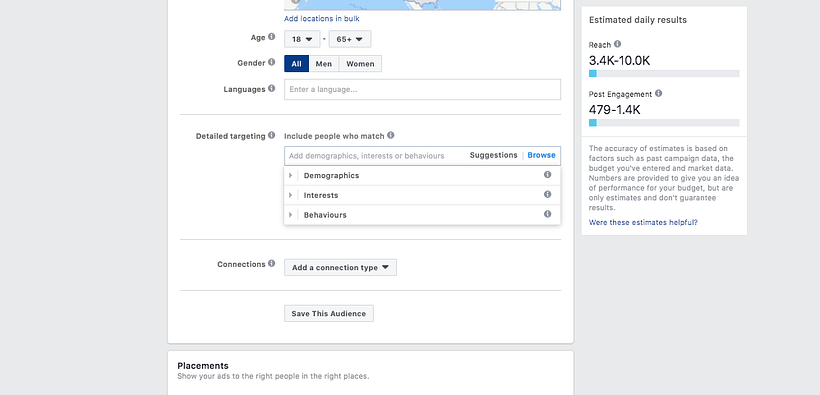
Task: Click the 3.4K-10.0K reach value
Action: point(620,61)
